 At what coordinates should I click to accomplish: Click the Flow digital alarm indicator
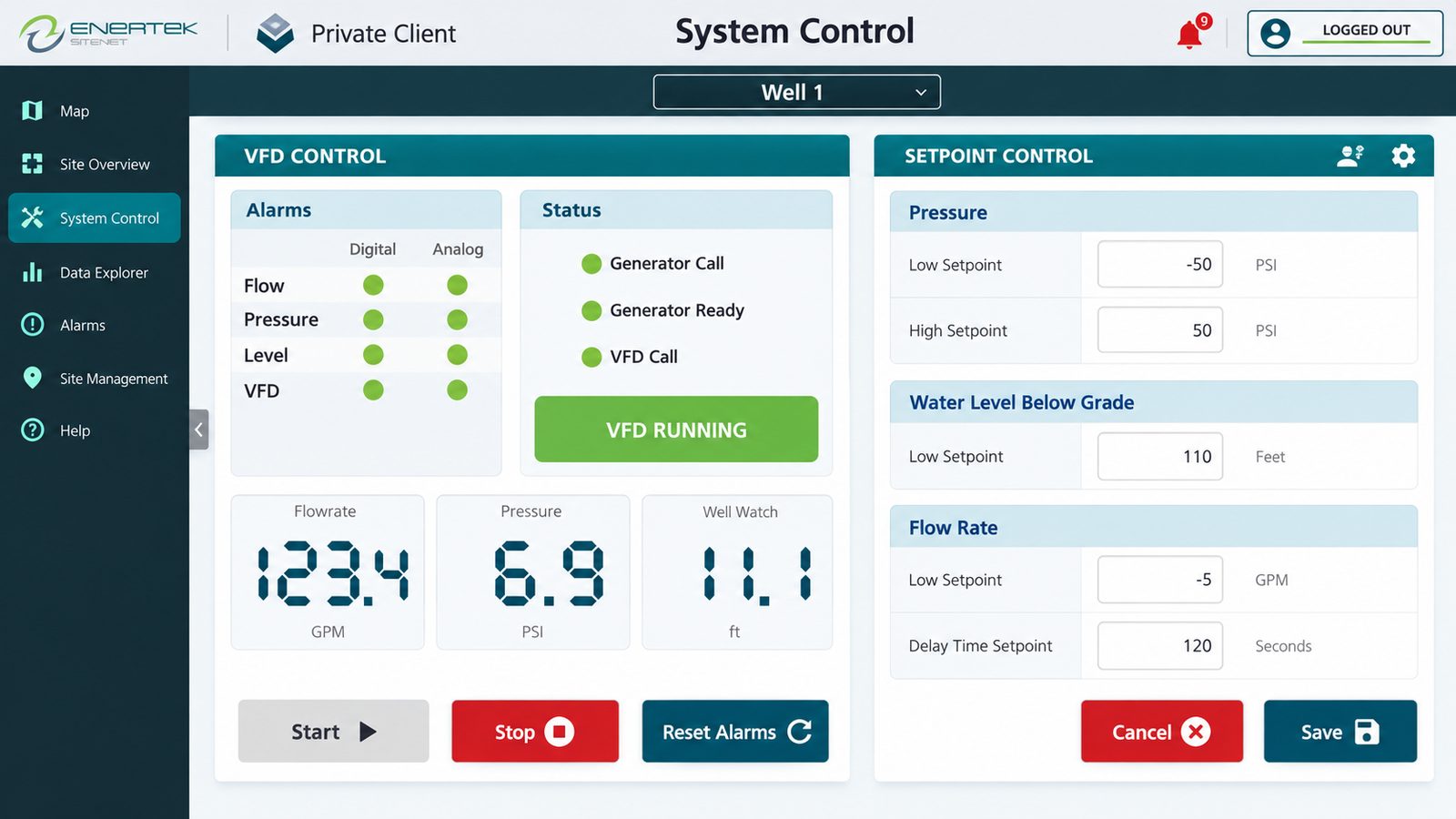pyautogui.click(x=373, y=286)
